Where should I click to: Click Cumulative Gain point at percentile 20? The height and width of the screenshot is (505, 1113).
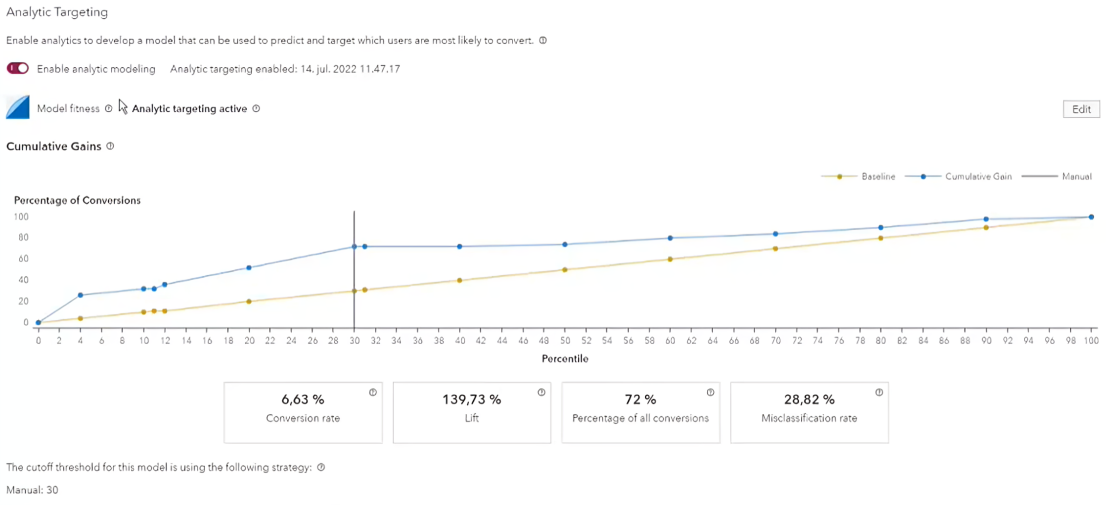coord(249,267)
